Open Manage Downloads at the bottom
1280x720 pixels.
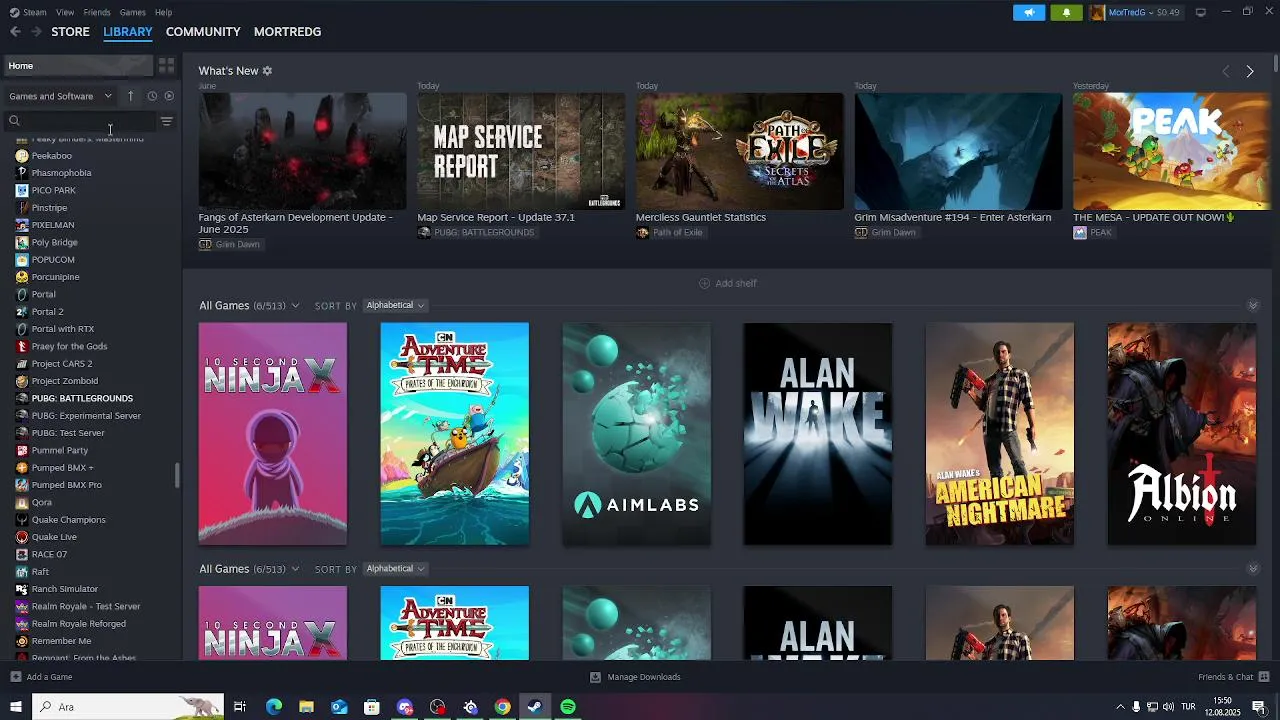[635, 677]
